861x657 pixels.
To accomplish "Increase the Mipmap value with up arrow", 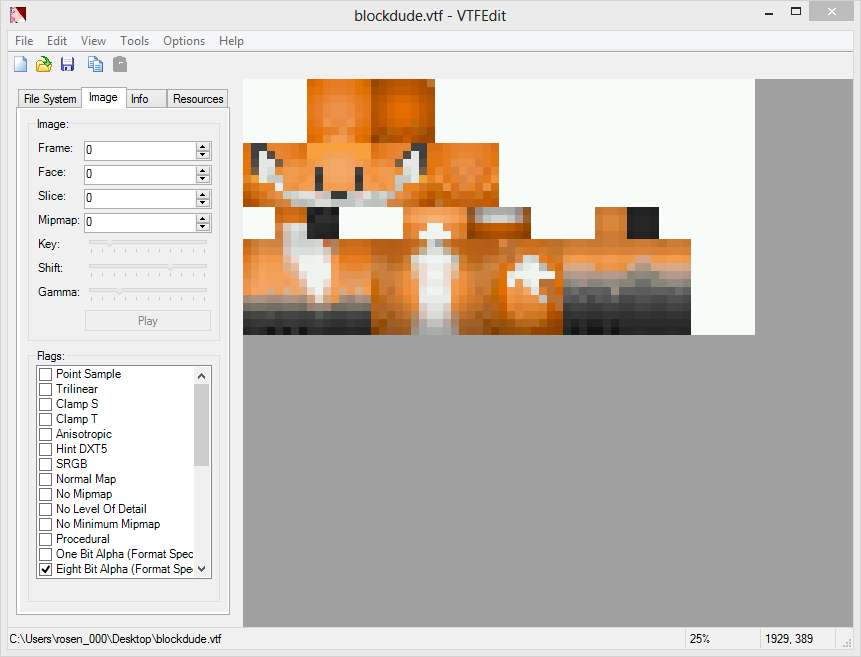I will [x=203, y=218].
